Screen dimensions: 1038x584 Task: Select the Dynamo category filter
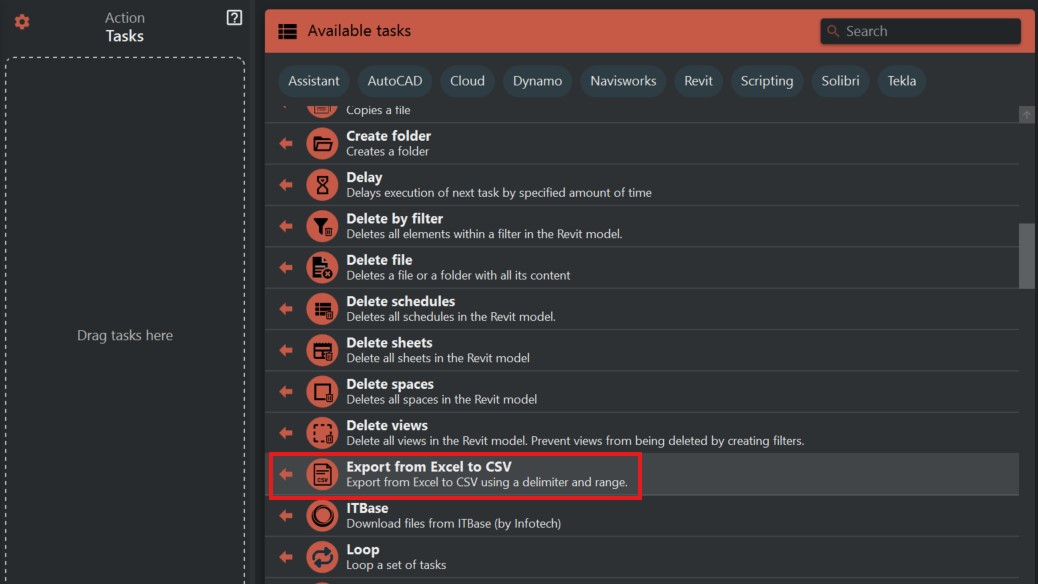[x=538, y=81]
